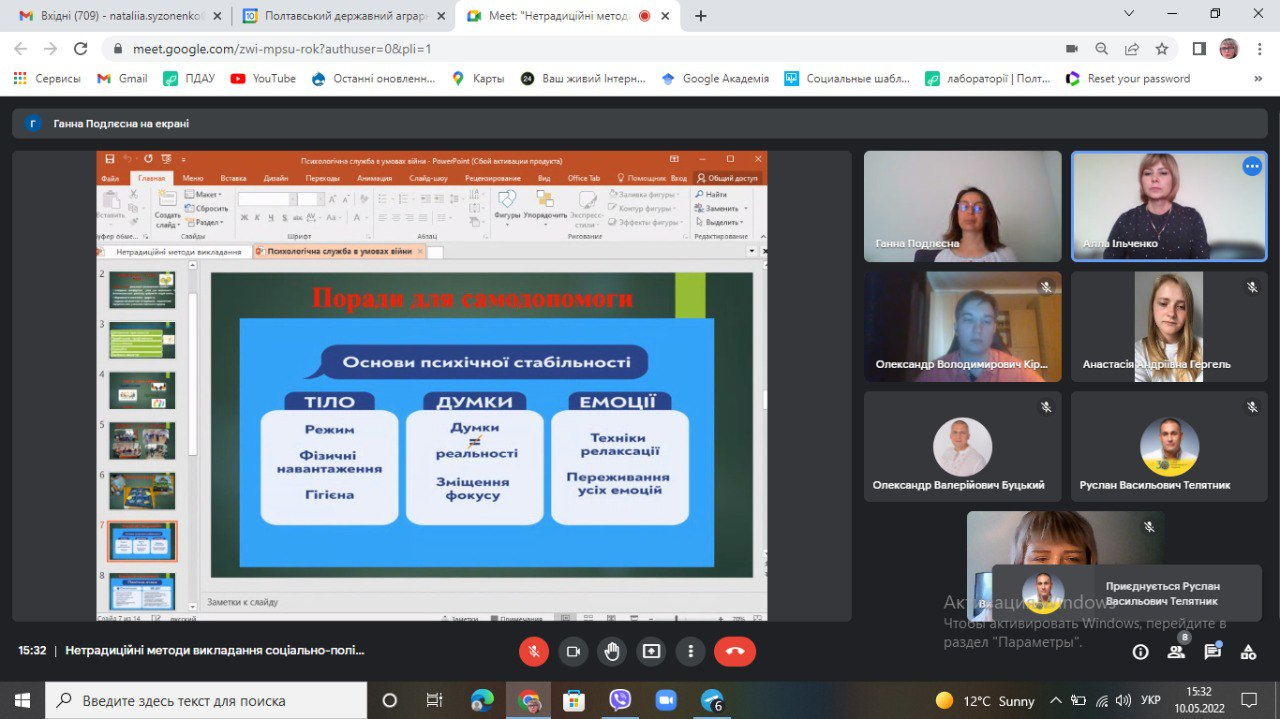Open the Дизайн tab in shared PowerPoint
The image size is (1280, 719).
(x=276, y=178)
